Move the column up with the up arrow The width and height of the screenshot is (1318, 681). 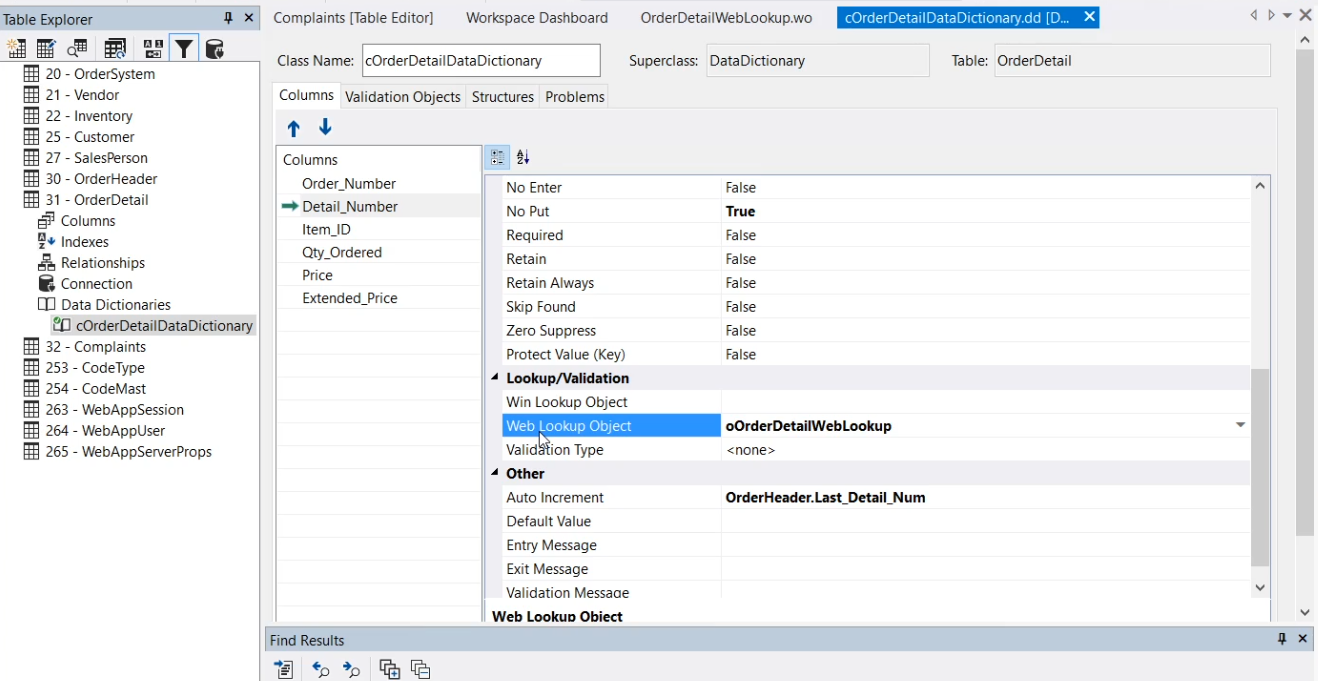click(x=293, y=128)
